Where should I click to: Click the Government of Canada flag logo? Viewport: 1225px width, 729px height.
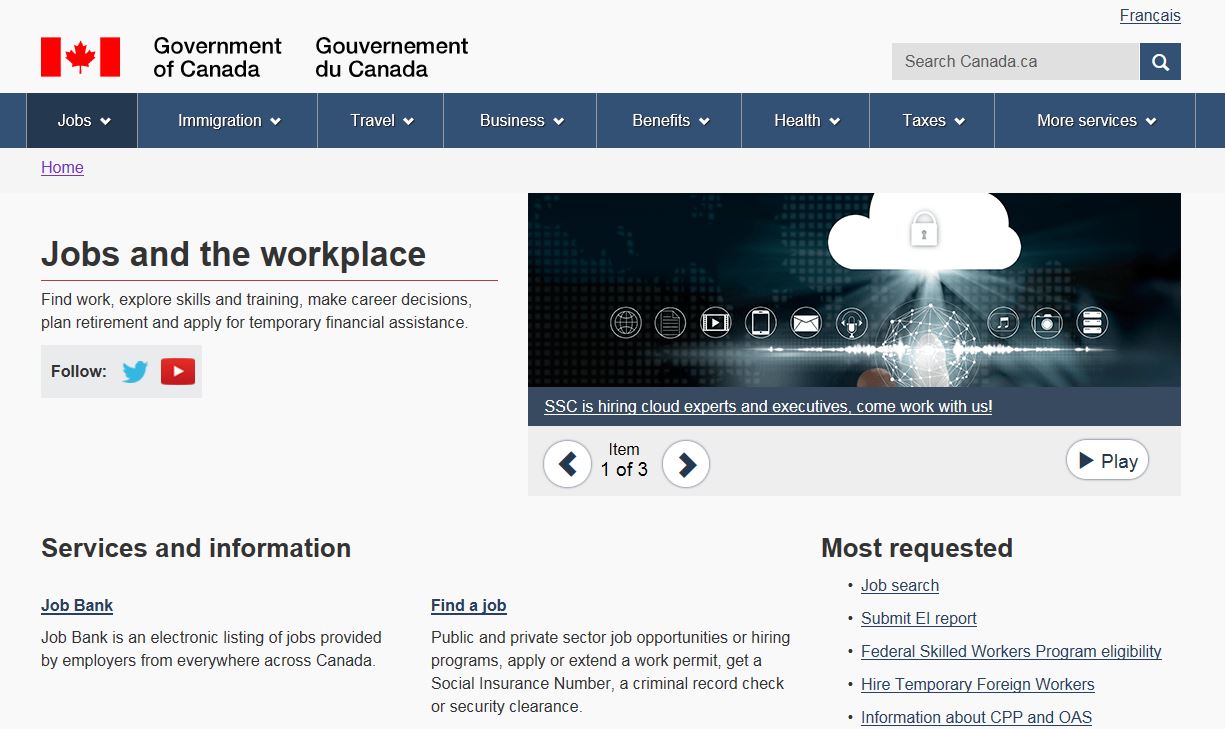pos(80,57)
